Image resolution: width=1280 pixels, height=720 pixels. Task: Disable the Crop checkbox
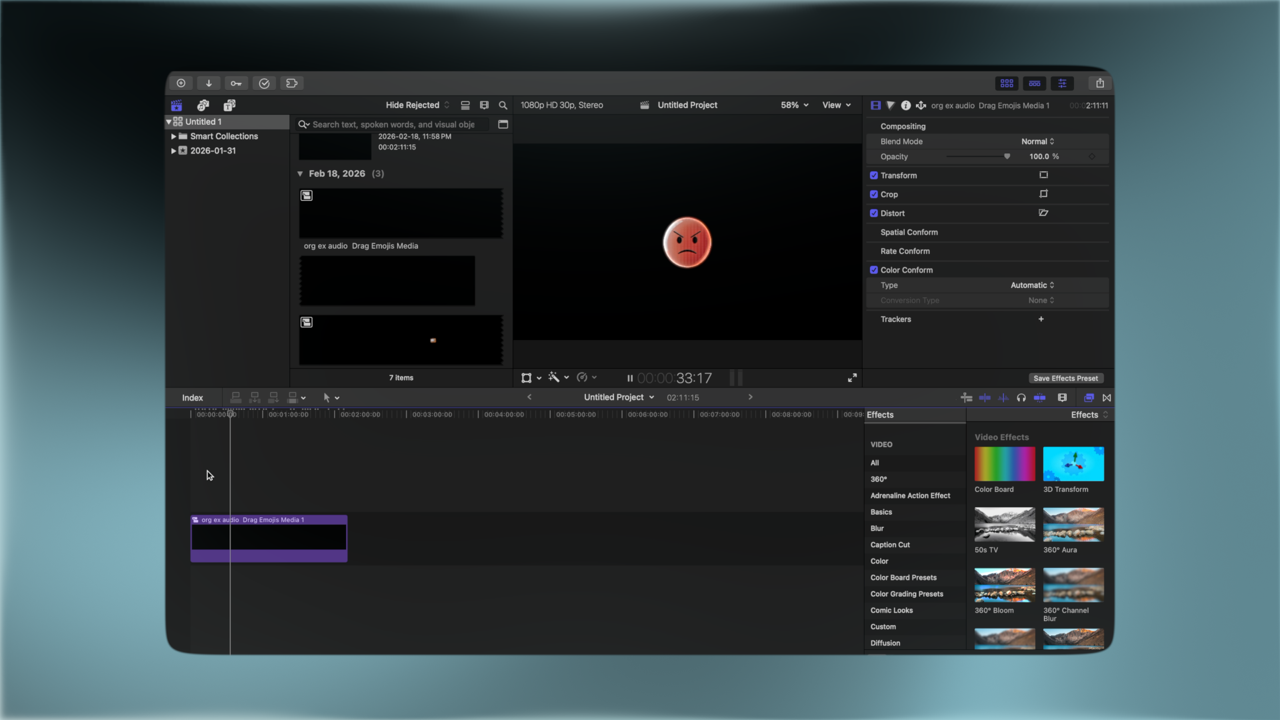[x=874, y=194]
